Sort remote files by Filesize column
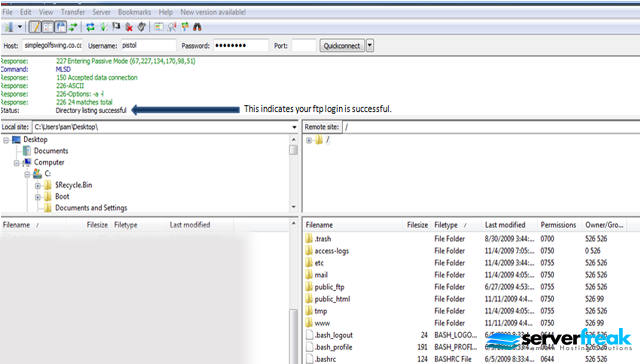 417,225
